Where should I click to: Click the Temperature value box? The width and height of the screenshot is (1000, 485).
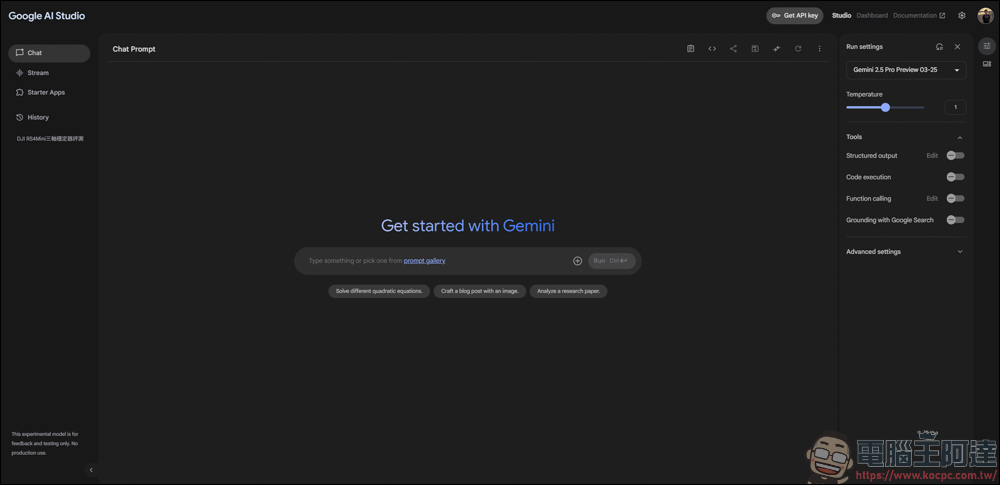pyautogui.click(x=955, y=107)
